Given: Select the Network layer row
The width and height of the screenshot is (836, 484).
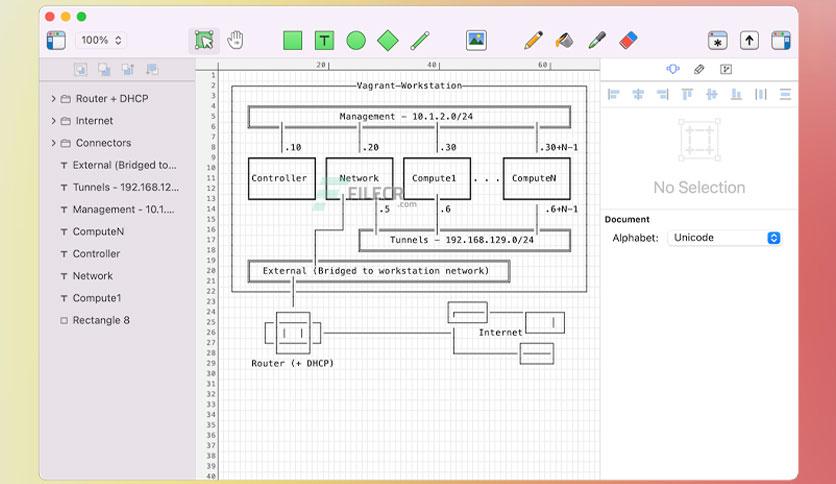Looking at the screenshot, I should click(x=117, y=276).
